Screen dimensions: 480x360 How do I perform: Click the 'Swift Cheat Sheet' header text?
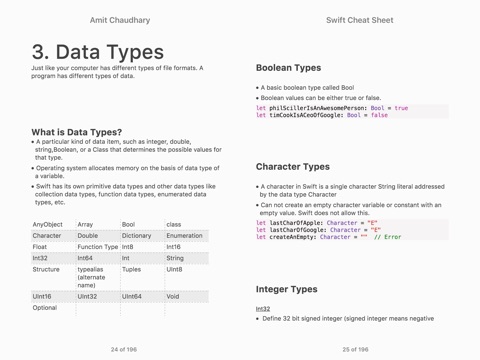click(x=360, y=20)
